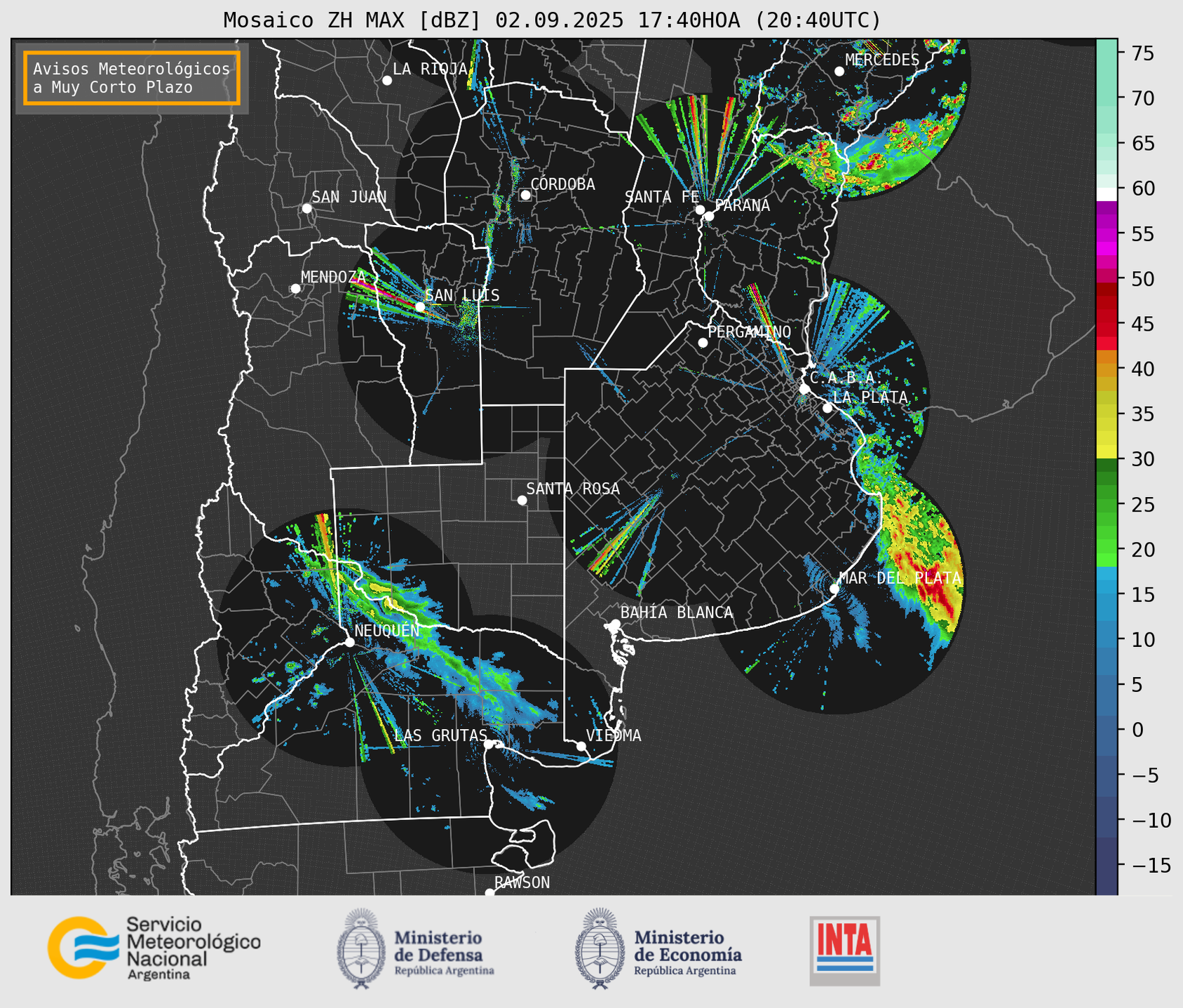Select the BAHÍA BLANCA city marker

(x=616, y=624)
